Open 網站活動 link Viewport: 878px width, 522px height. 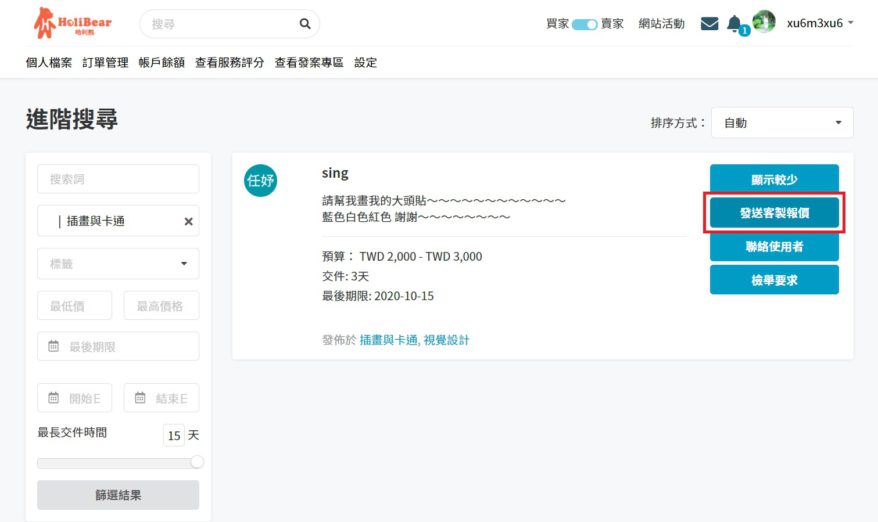pos(661,24)
